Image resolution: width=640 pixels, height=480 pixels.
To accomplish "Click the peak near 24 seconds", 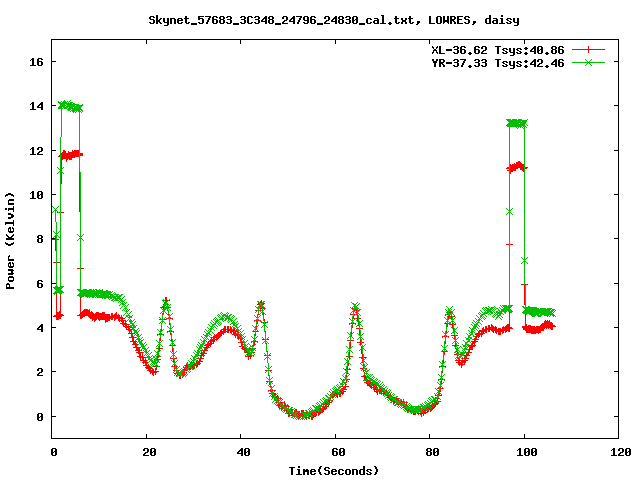I will [x=166, y=303].
